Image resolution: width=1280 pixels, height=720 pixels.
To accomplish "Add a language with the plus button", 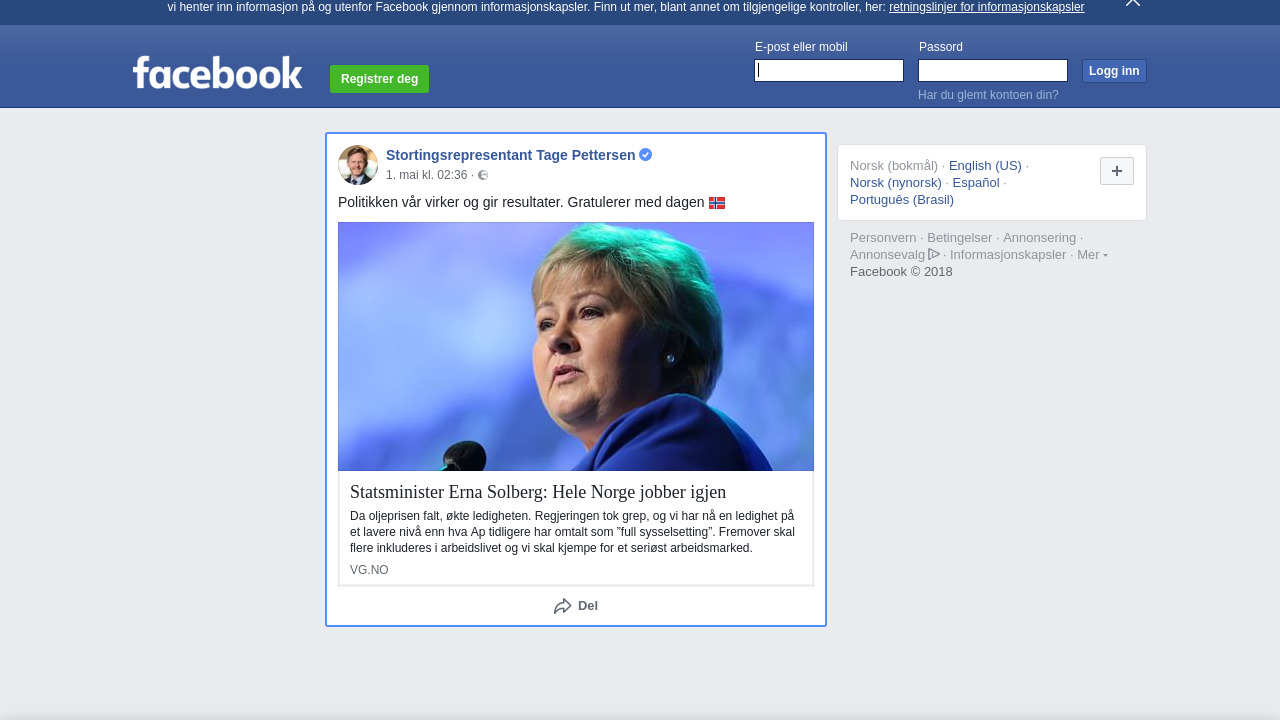I will point(1117,171).
